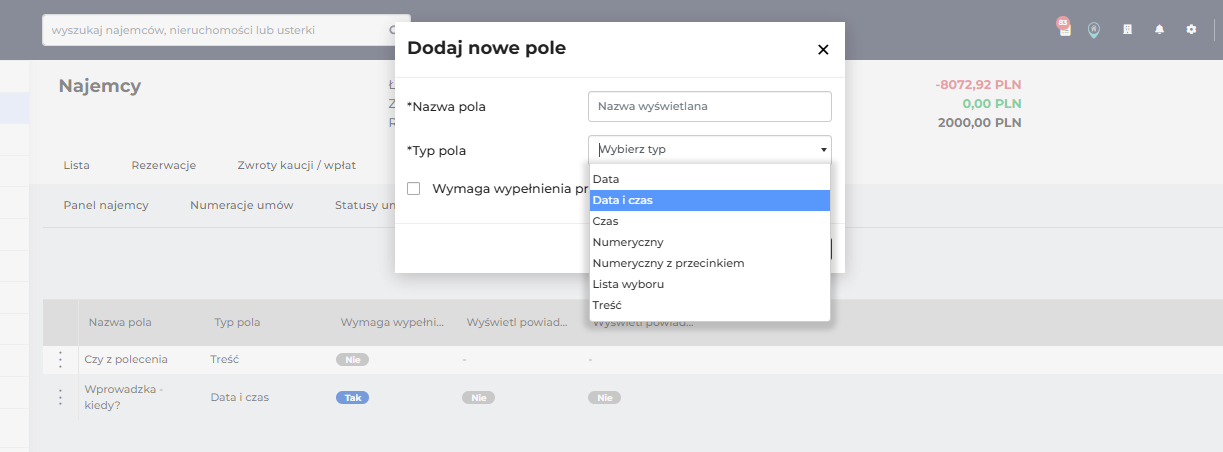
Task: Close the Dodaj nowe pole dialog
Action: (823, 49)
